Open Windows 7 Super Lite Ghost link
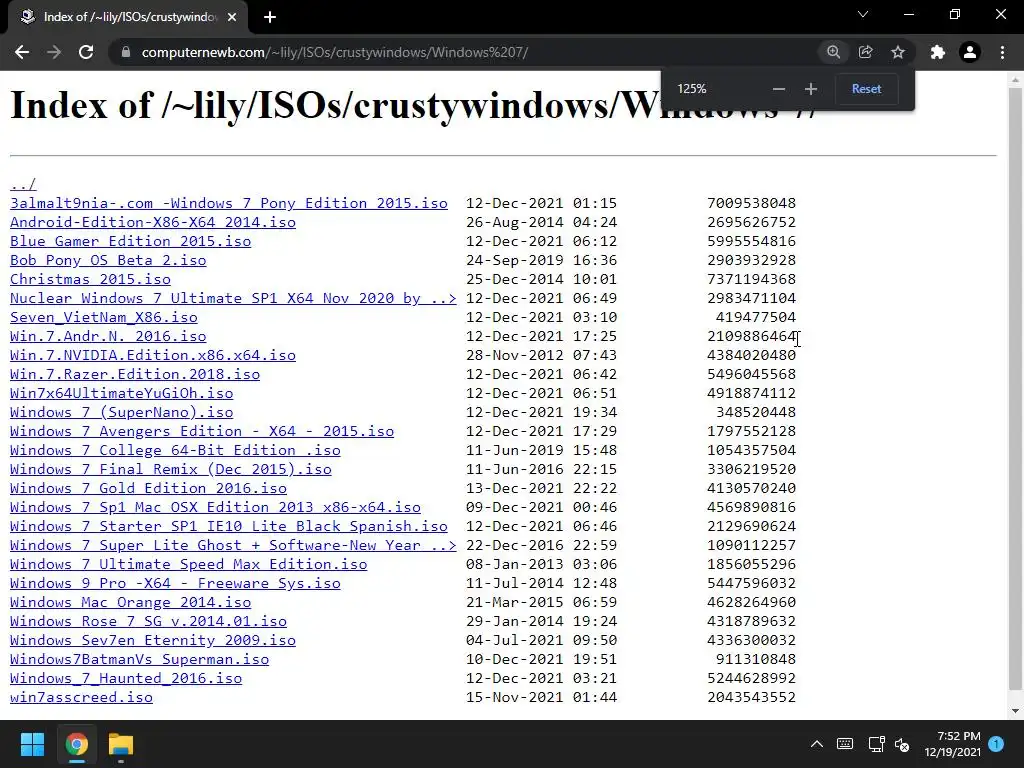Viewport: 1024px width, 768px height. pyautogui.click(x=233, y=545)
